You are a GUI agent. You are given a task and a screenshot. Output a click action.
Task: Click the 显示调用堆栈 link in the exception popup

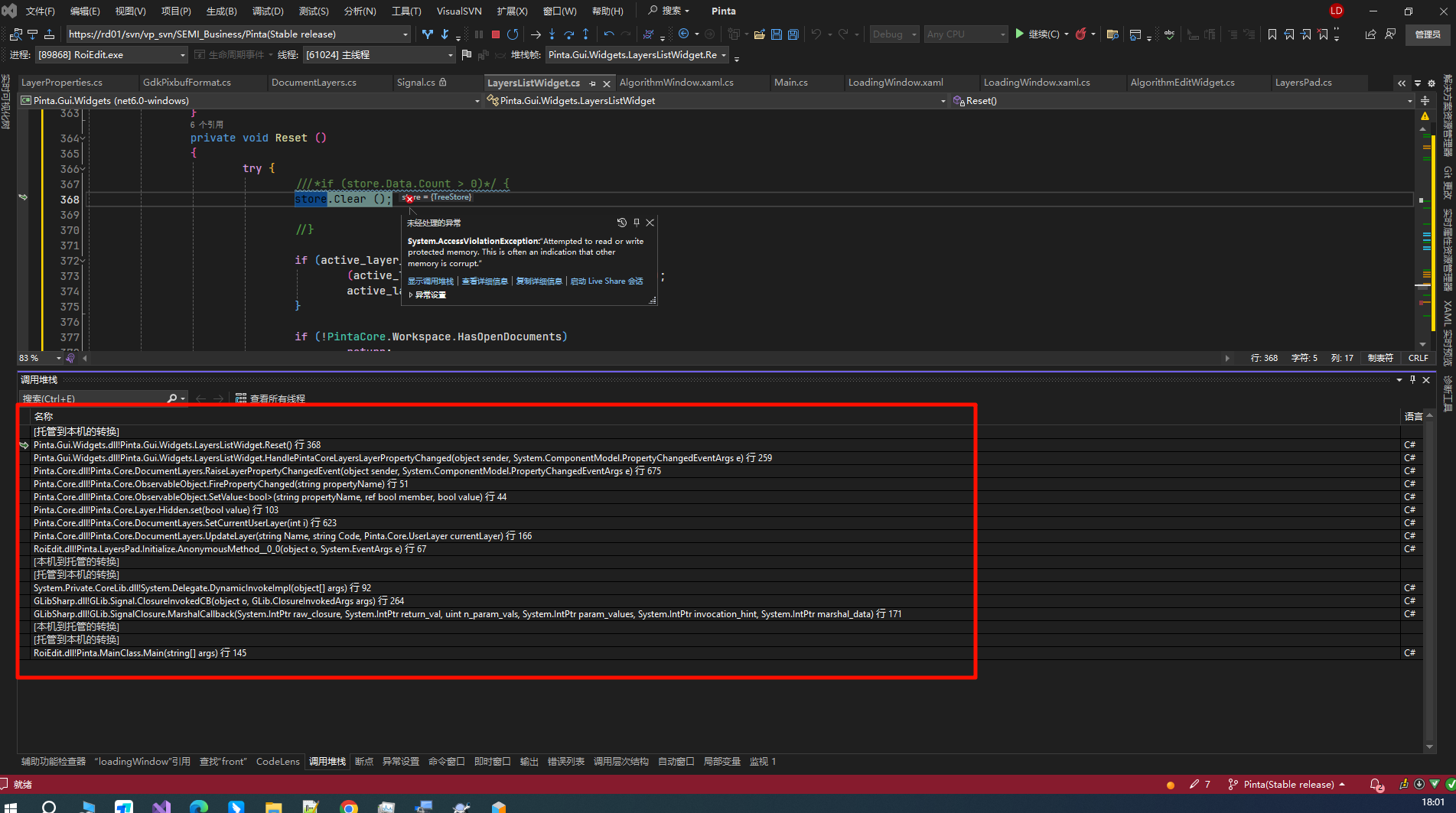click(431, 281)
